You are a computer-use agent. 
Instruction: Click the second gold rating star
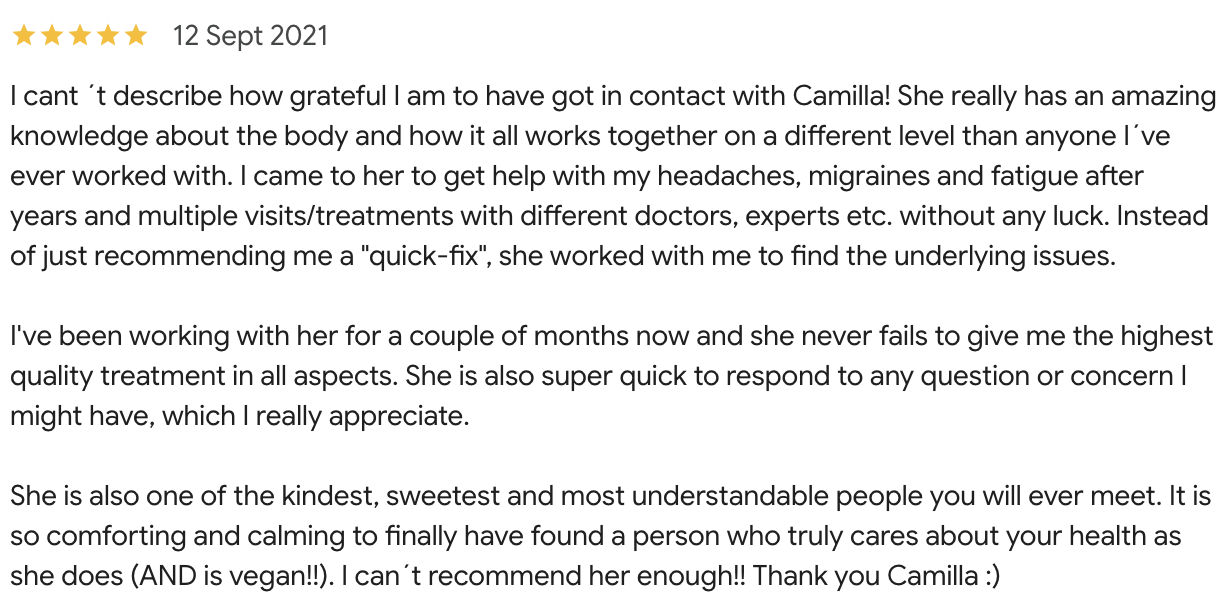click(51, 36)
